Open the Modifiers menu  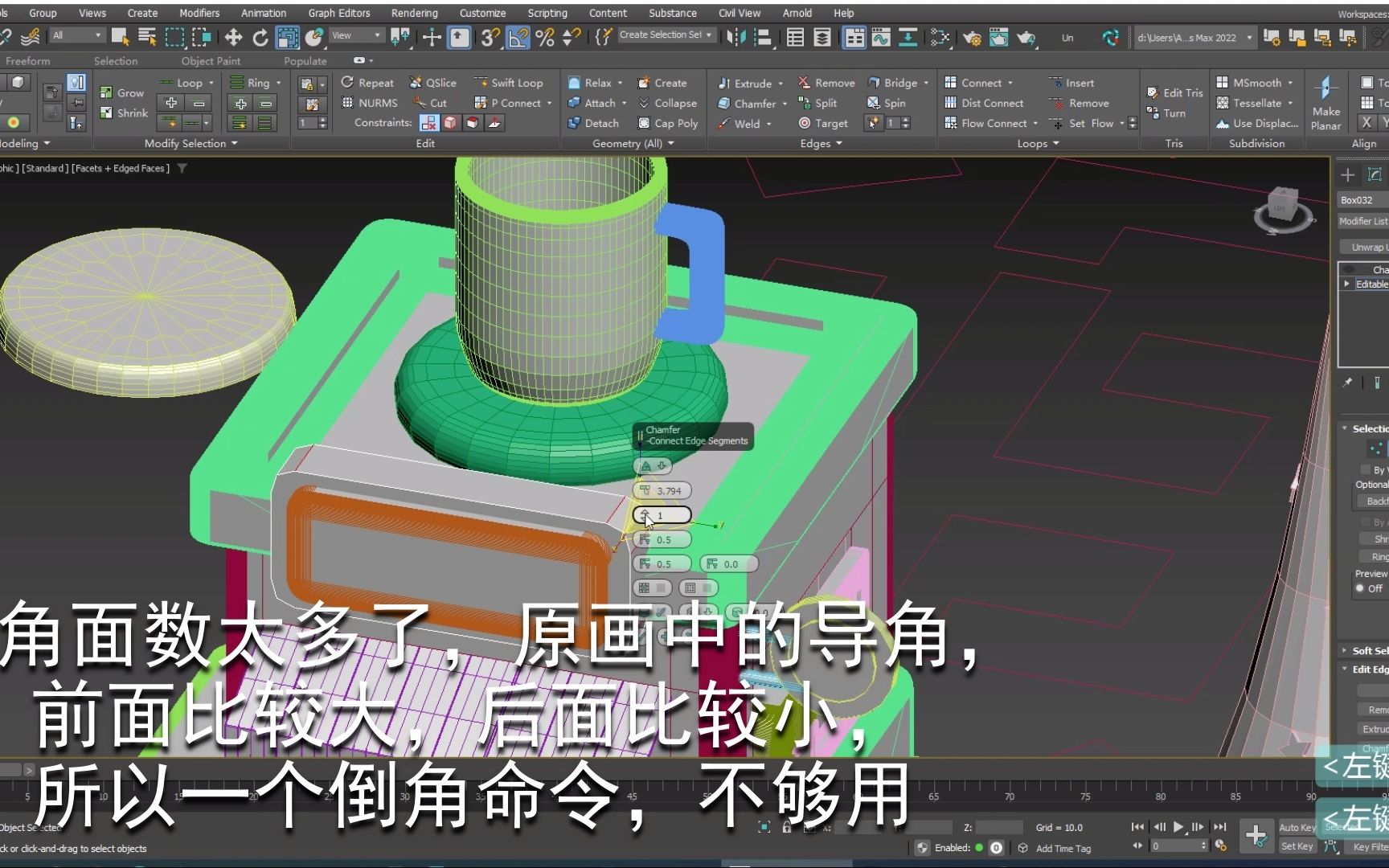[199, 12]
